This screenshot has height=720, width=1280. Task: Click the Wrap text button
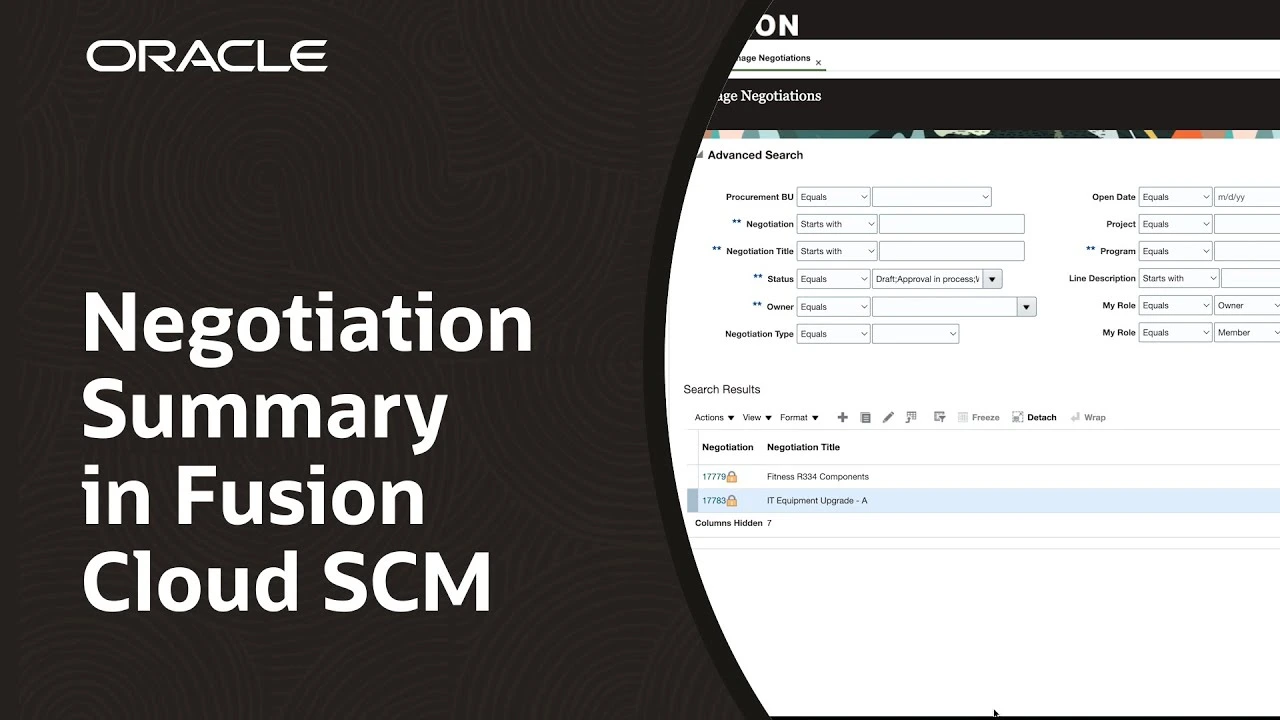coord(1088,417)
